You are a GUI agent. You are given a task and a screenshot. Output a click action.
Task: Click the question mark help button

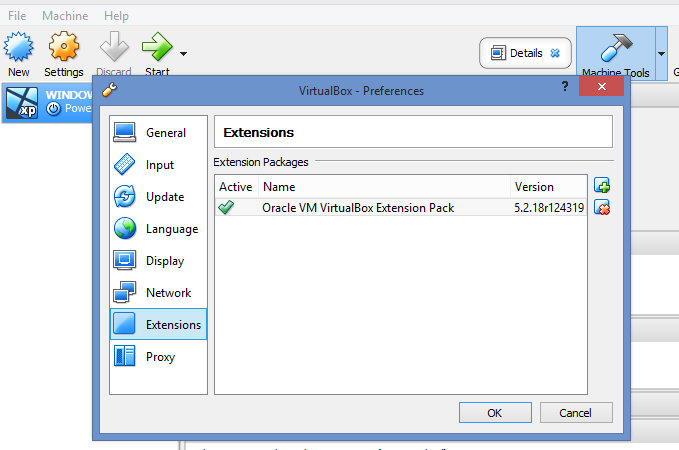[x=565, y=86]
